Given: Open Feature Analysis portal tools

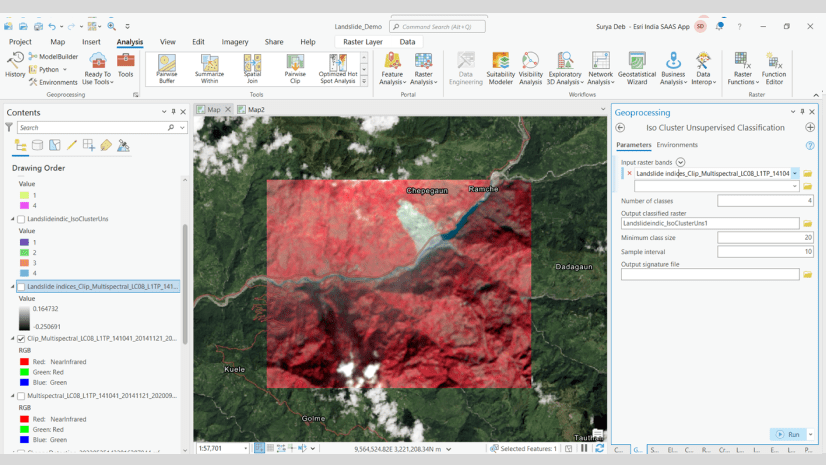Looking at the screenshot, I should coord(392,68).
